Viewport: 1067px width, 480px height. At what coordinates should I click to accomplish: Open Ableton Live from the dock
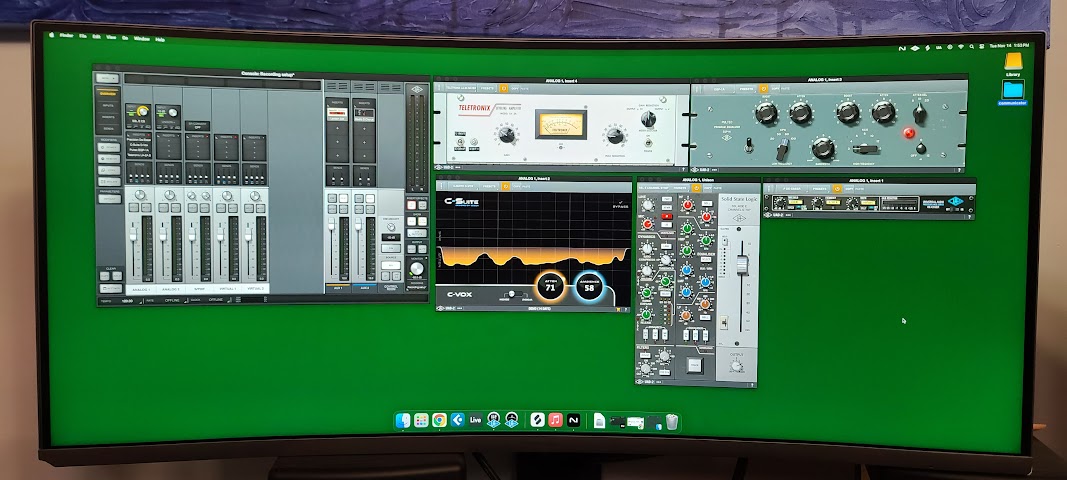coord(476,420)
